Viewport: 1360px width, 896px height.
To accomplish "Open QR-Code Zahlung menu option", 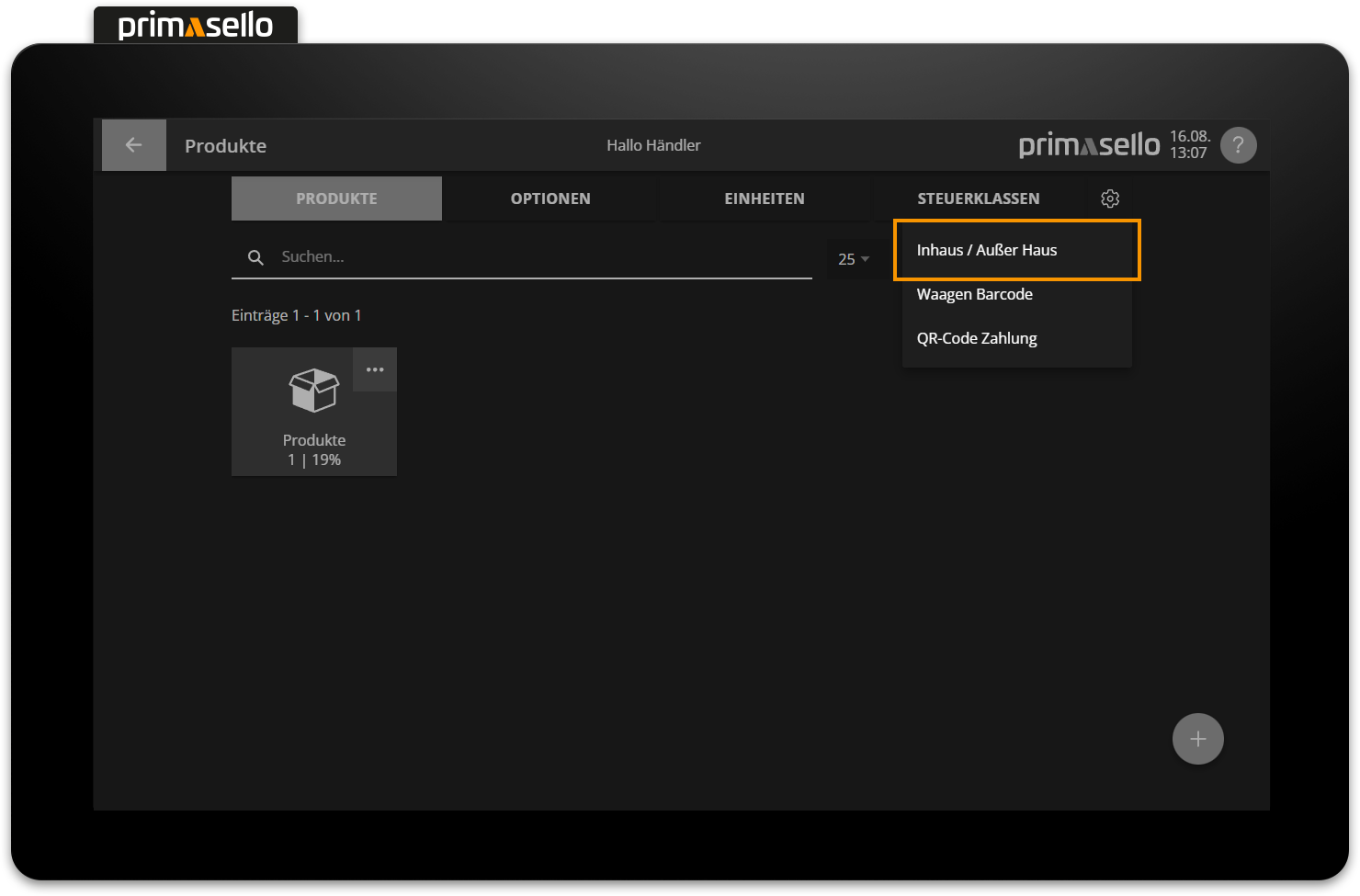I will point(977,338).
